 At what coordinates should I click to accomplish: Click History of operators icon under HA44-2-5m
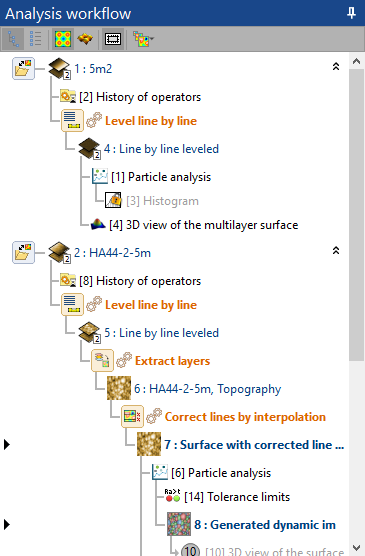click(67, 280)
